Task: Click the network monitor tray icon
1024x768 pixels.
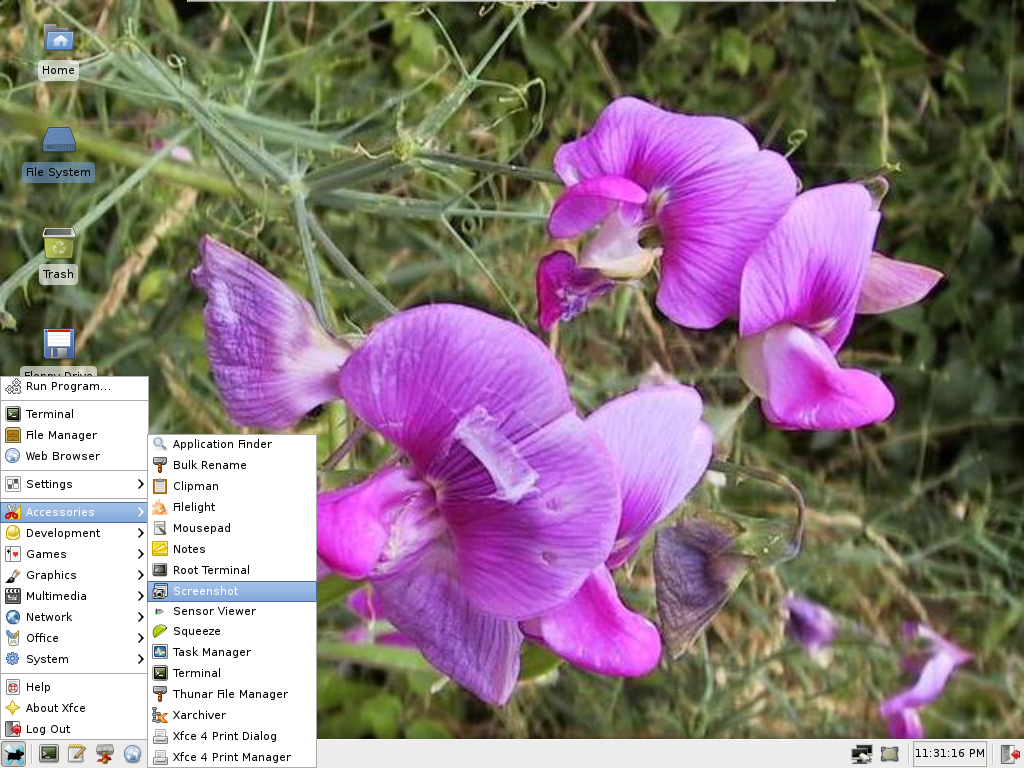Action: click(x=861, y=754)
